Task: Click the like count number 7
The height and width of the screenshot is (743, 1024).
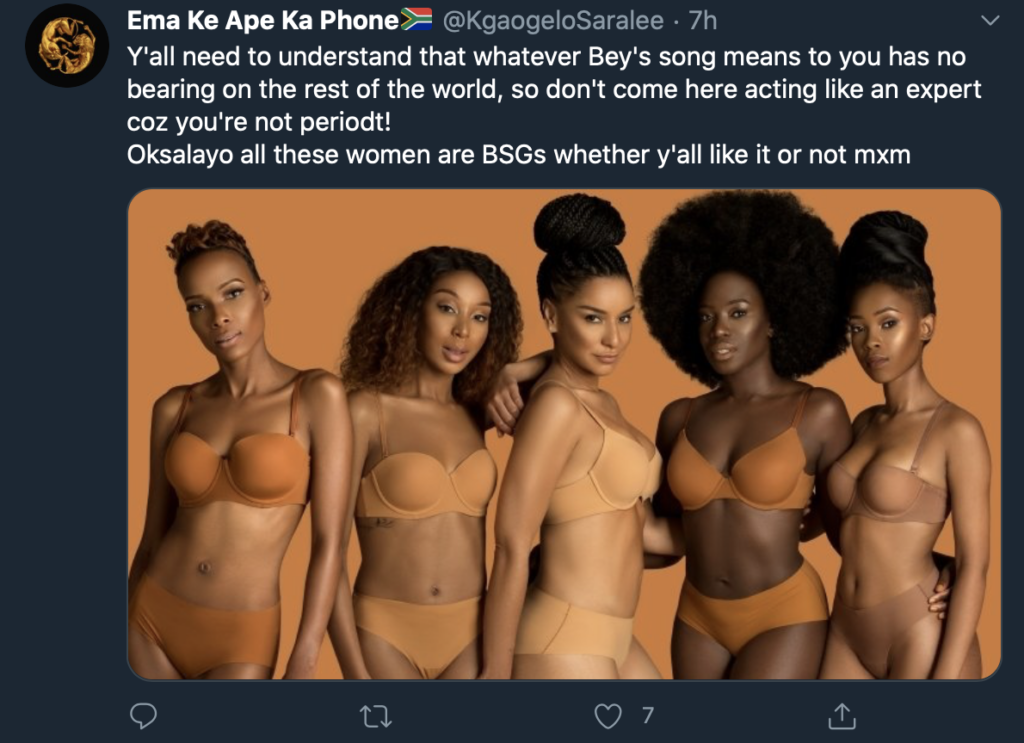Action: pyautogui.click(x=647, y=716)
